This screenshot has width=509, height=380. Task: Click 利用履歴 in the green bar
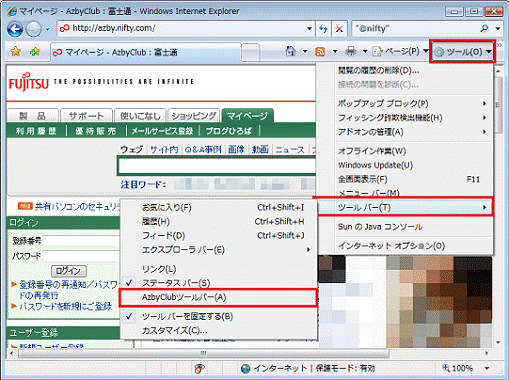click(36, 131)
